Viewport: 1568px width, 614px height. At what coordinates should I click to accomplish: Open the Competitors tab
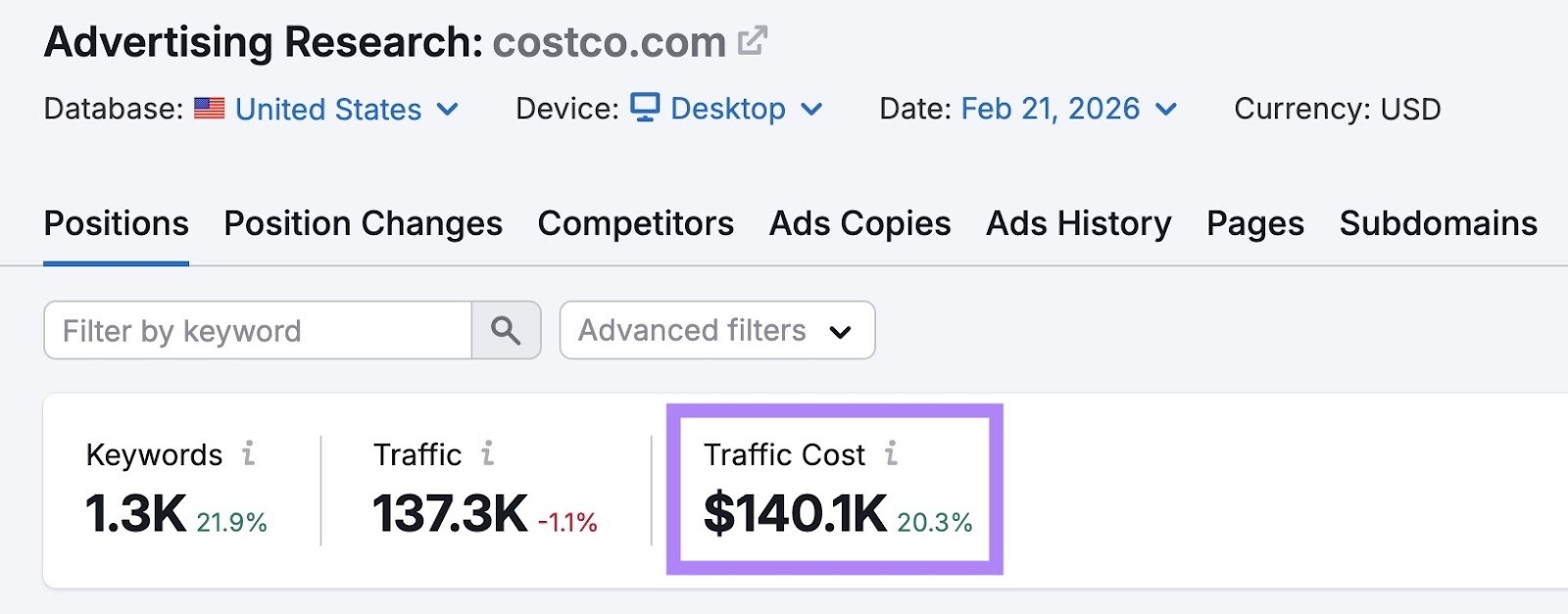635,223
